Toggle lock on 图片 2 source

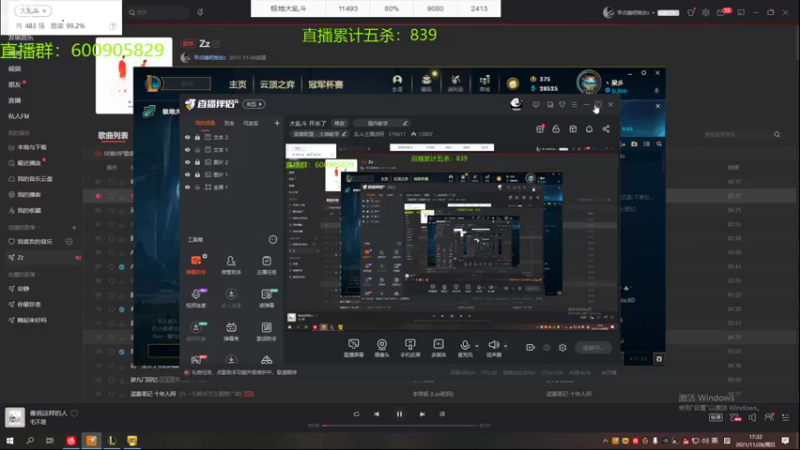(x=197, y=162)
